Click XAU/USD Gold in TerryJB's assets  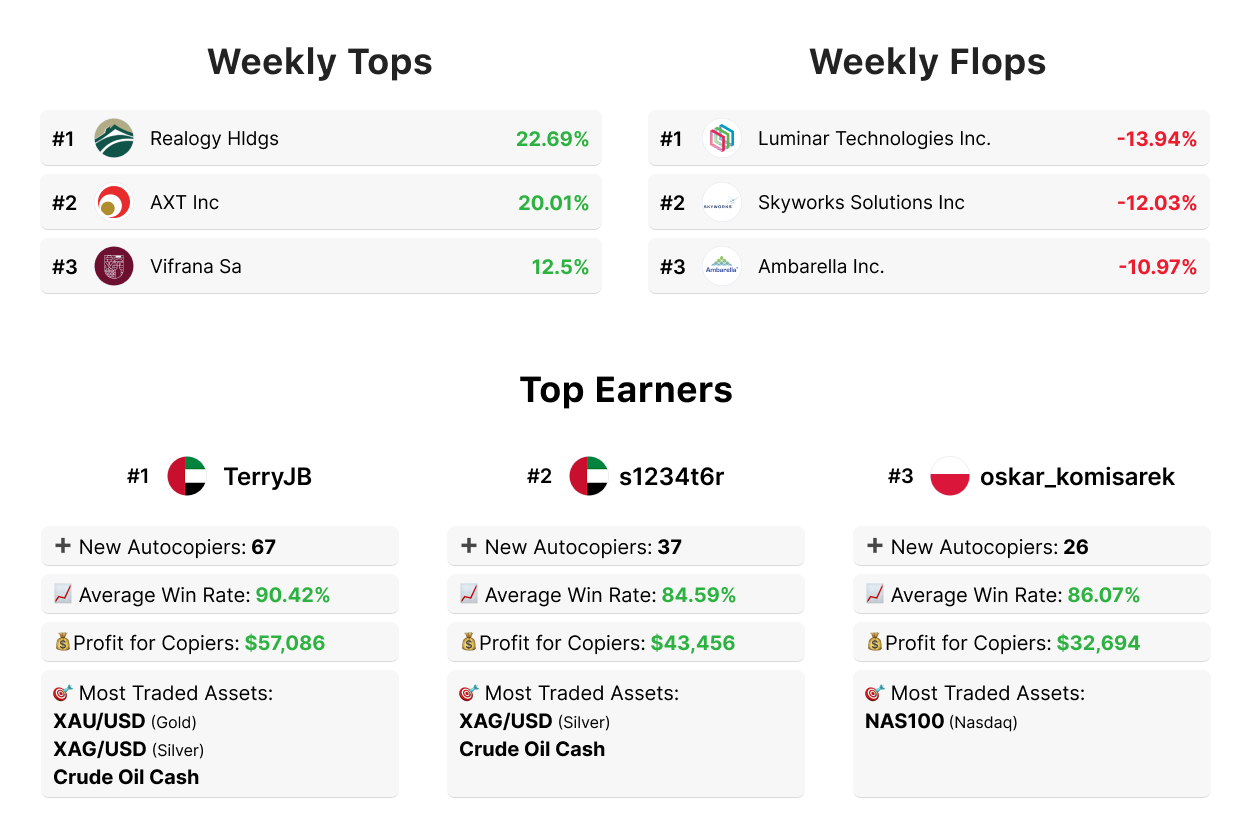pyautogui.click(x=125, y=721)
